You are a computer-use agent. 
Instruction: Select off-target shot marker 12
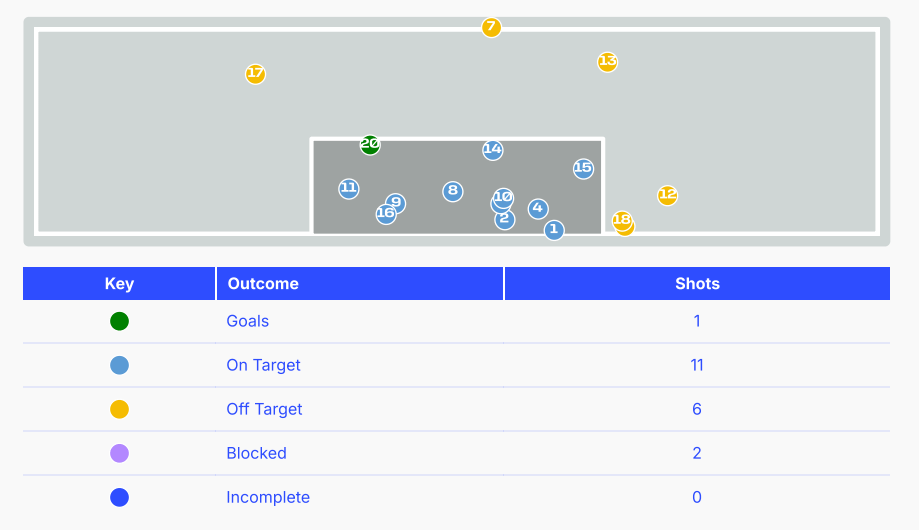[667, 195]
